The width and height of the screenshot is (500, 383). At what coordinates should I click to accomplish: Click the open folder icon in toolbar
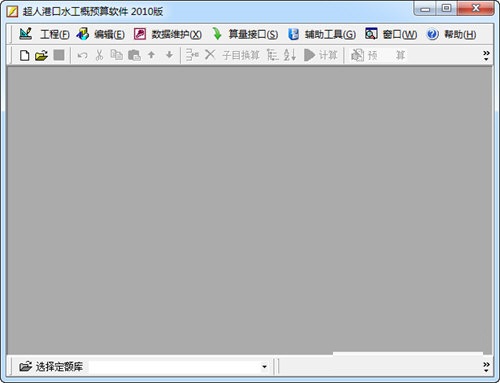click(x=41, y=55)
